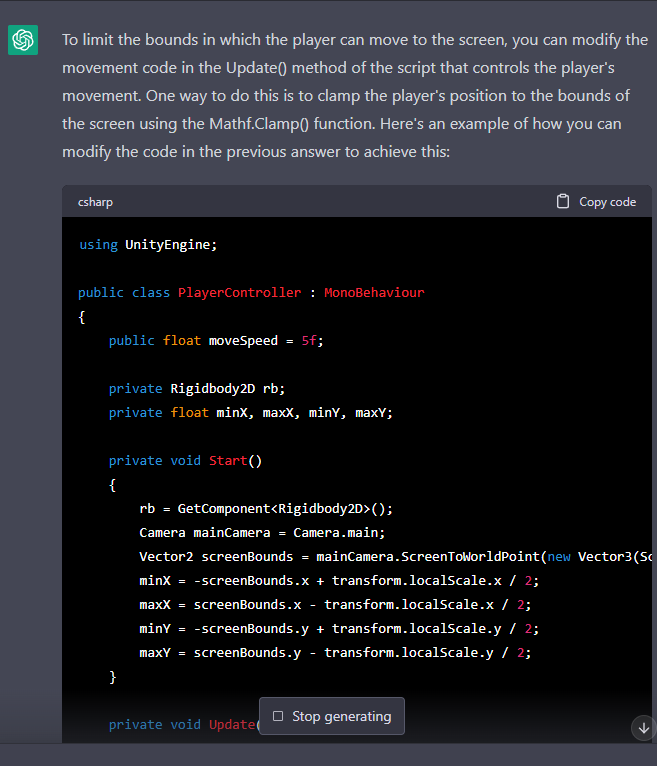Click the 'minX = -screenBounds.x' line
This screenshot has width=657, height=766.
tap(339, 580)
